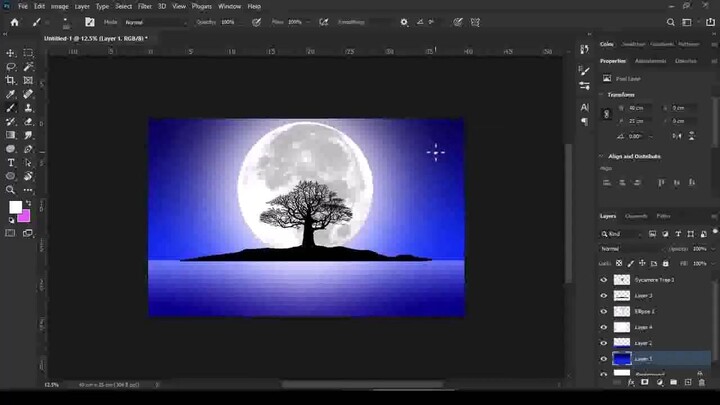
Task: Open brush Mode dropdown in options bar
Action: pos(156,22)
